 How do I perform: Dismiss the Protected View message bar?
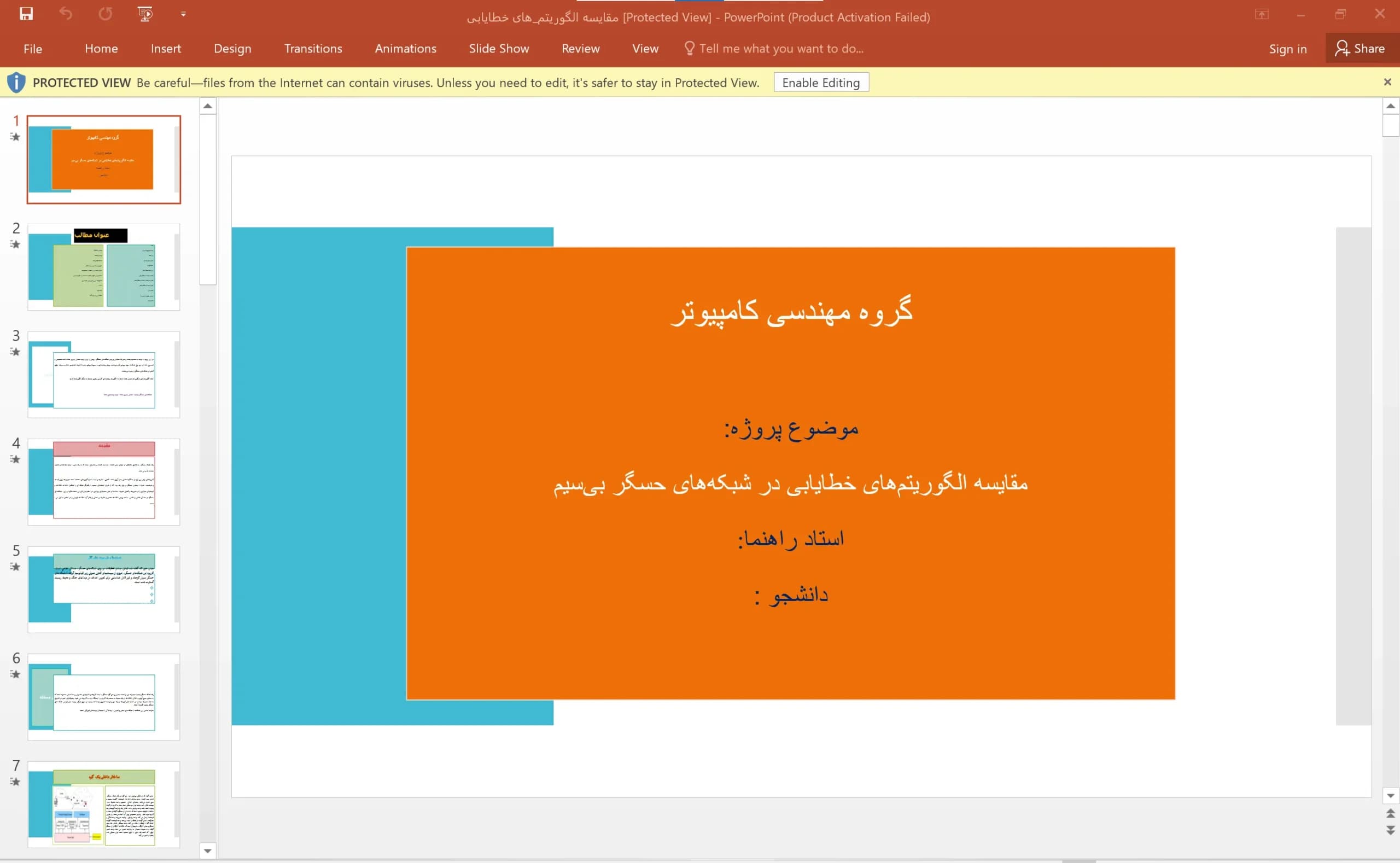(x=1387, y=82)
